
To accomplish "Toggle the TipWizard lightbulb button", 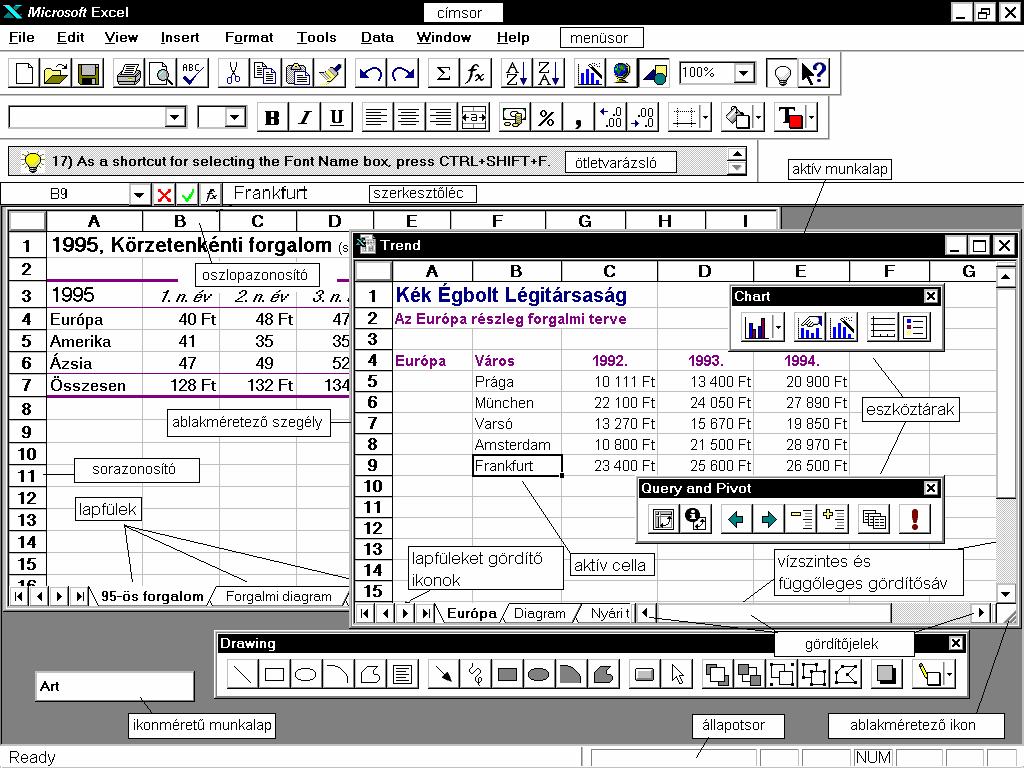I will pyautogui.click(x=781, y=73).
